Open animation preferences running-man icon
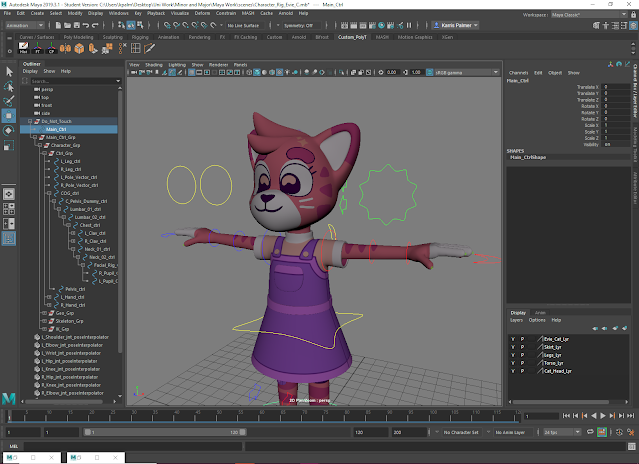 click(x=630, y=432)
